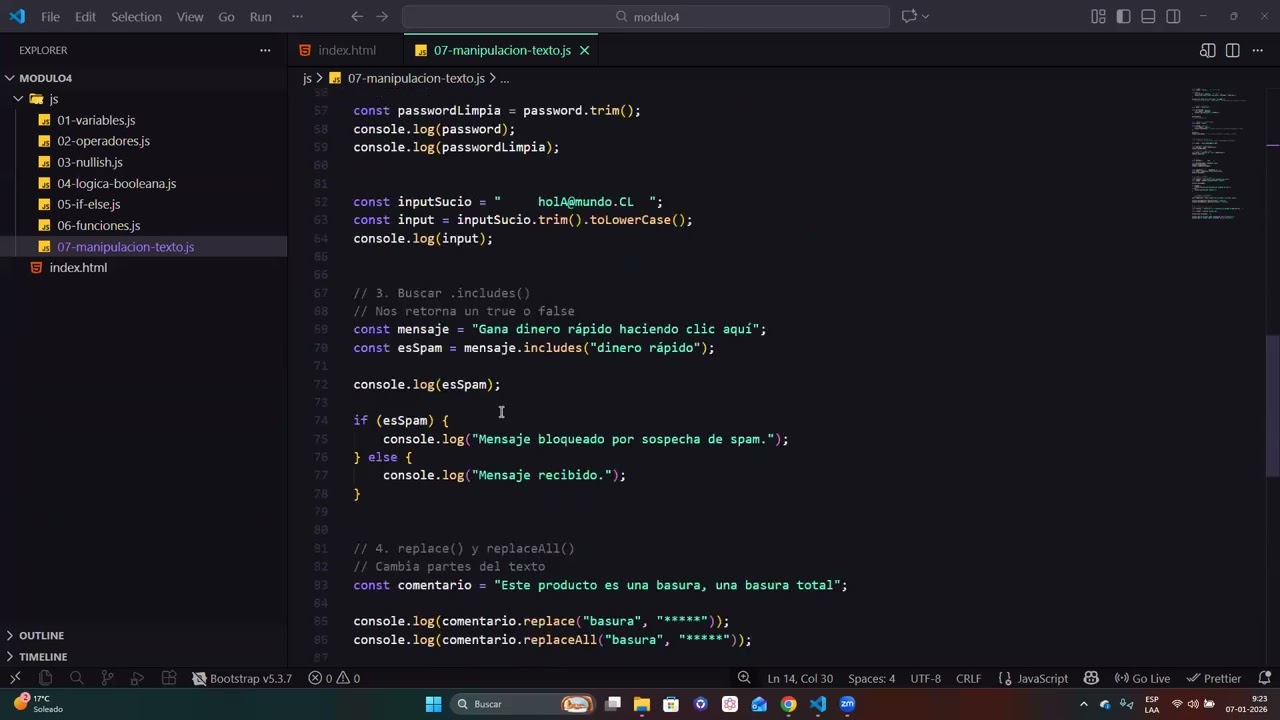
Task: Open the chat dropdown arrow in title bar
Action: coord(925,16)
